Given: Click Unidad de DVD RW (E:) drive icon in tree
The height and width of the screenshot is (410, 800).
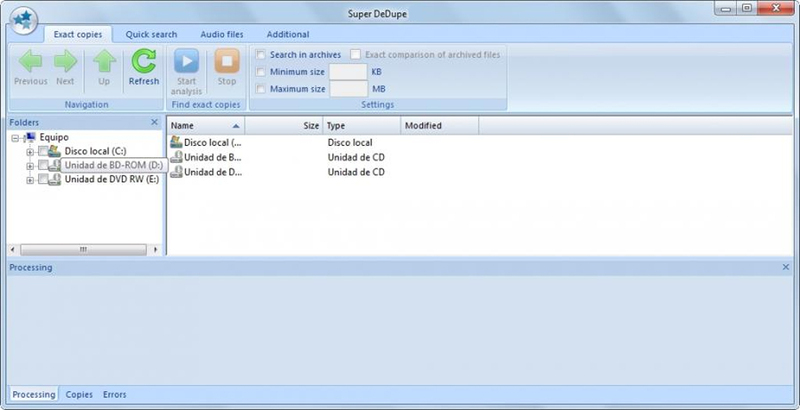Looking at the screenshot, I should (x=55, y=179).
